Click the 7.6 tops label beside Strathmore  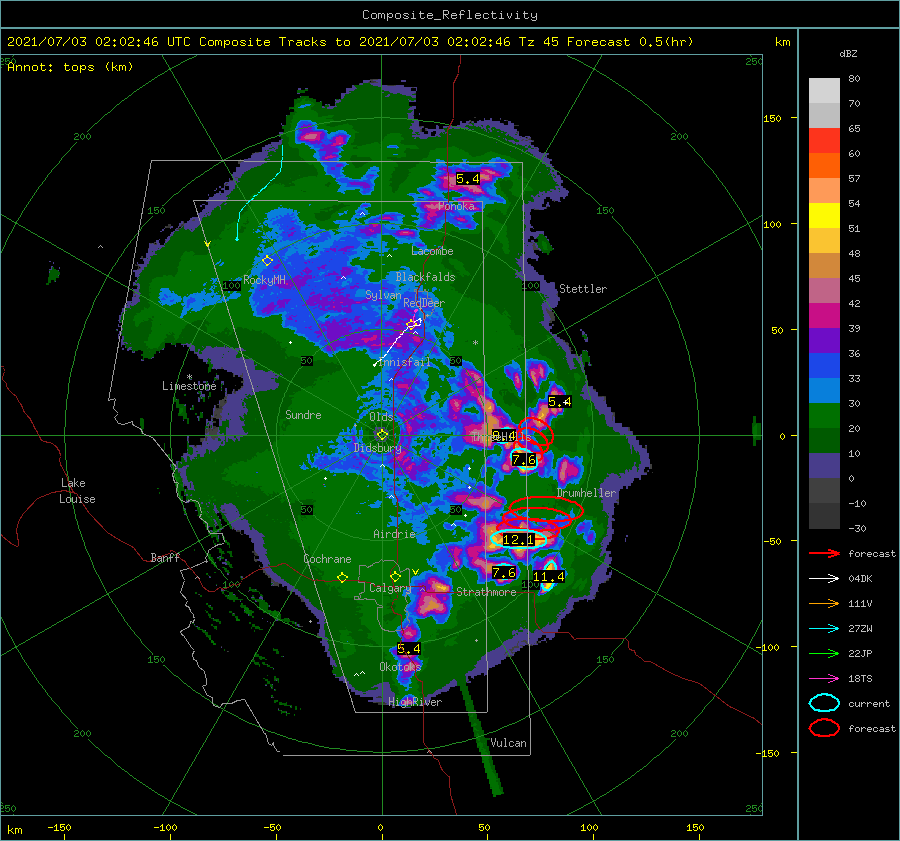503,572
